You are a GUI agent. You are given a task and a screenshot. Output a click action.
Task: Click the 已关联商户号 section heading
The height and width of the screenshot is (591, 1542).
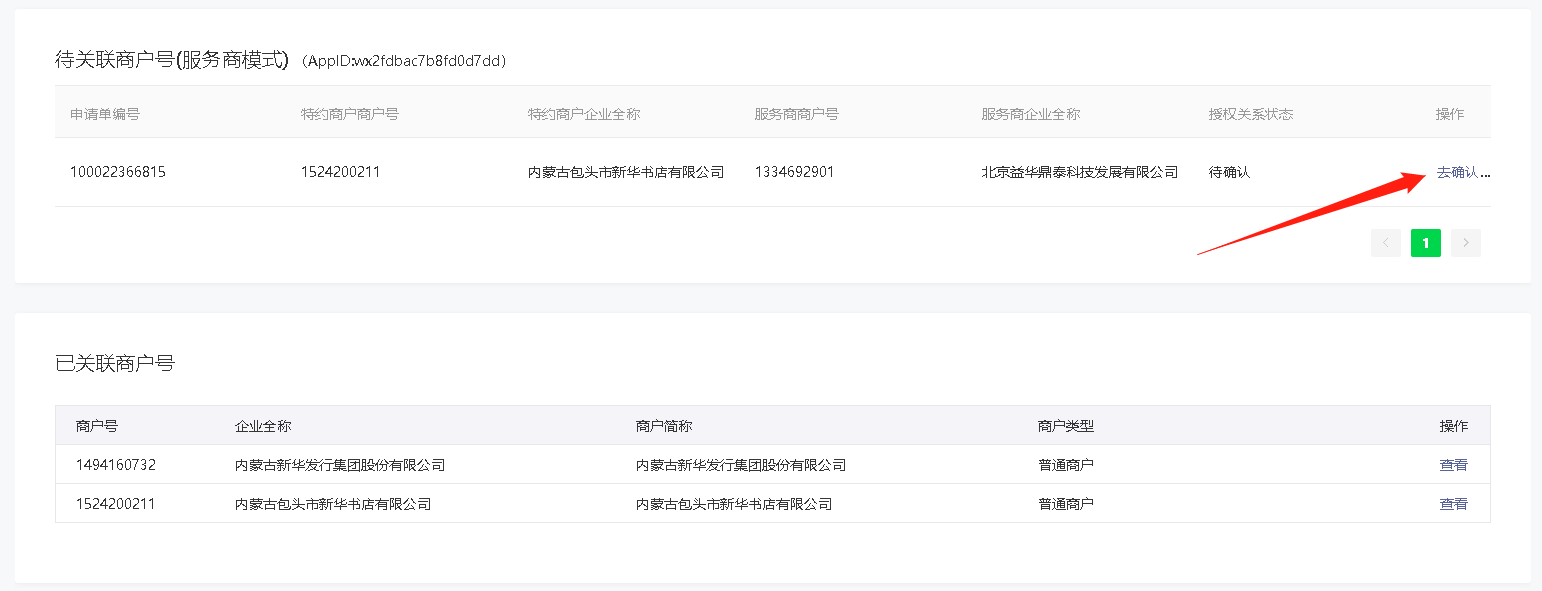pyautogui.click(x=115, y=363)
